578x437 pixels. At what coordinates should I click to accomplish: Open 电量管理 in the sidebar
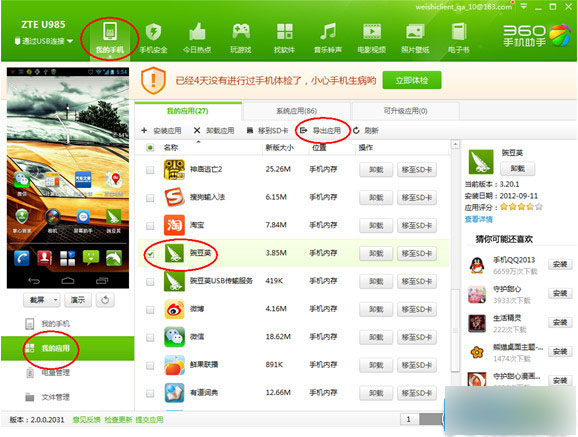[x=48, y=373]
